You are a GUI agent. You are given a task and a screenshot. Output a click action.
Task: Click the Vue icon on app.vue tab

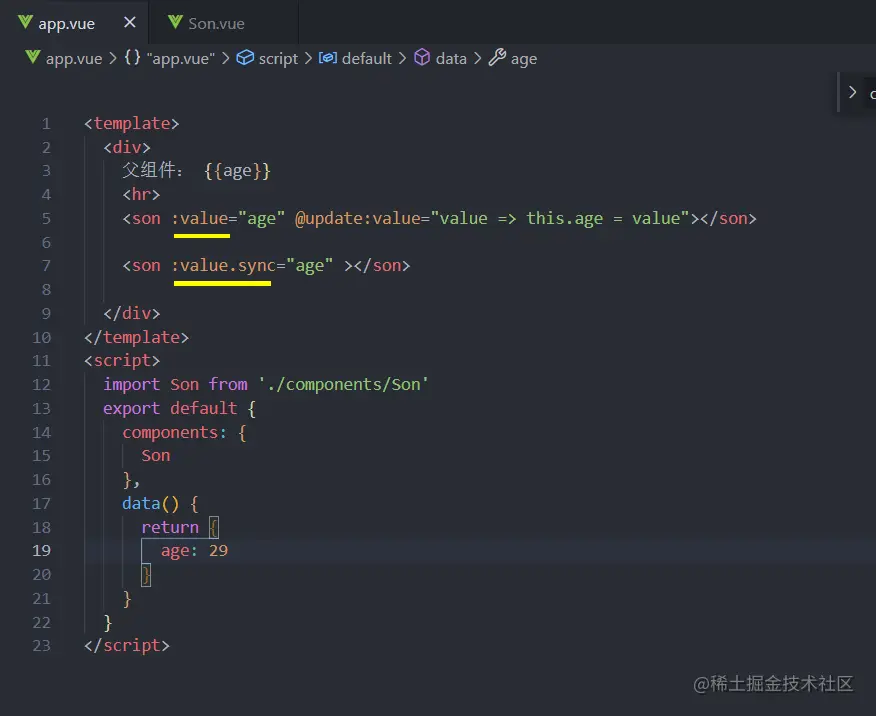(25, 22)
